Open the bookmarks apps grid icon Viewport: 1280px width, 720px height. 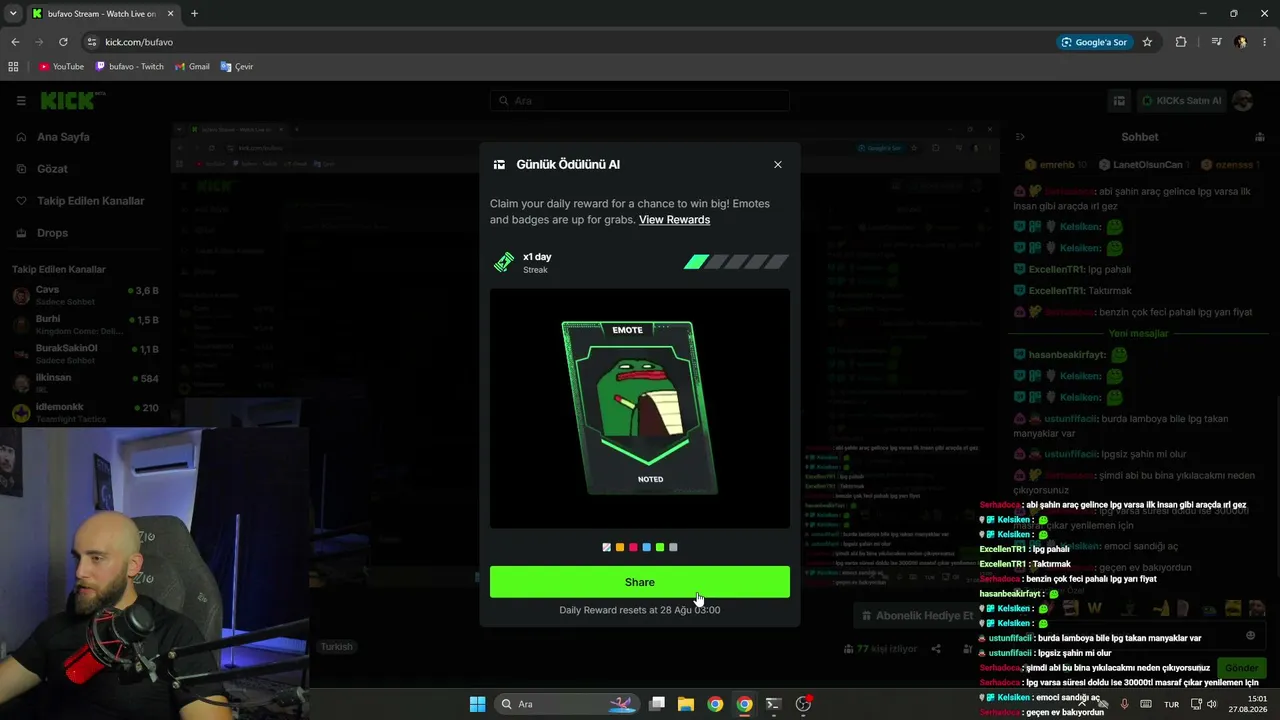[x=13, y=67]
